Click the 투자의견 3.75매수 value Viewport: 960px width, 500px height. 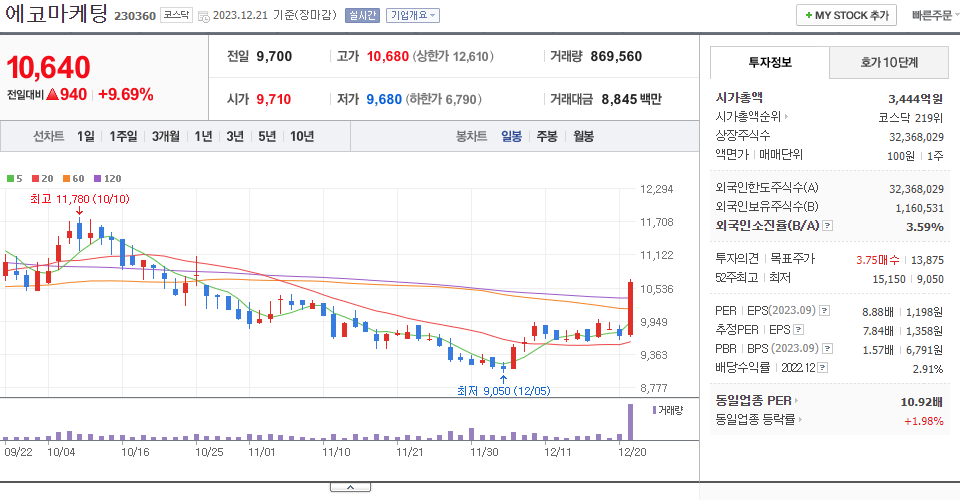(877, 260)
